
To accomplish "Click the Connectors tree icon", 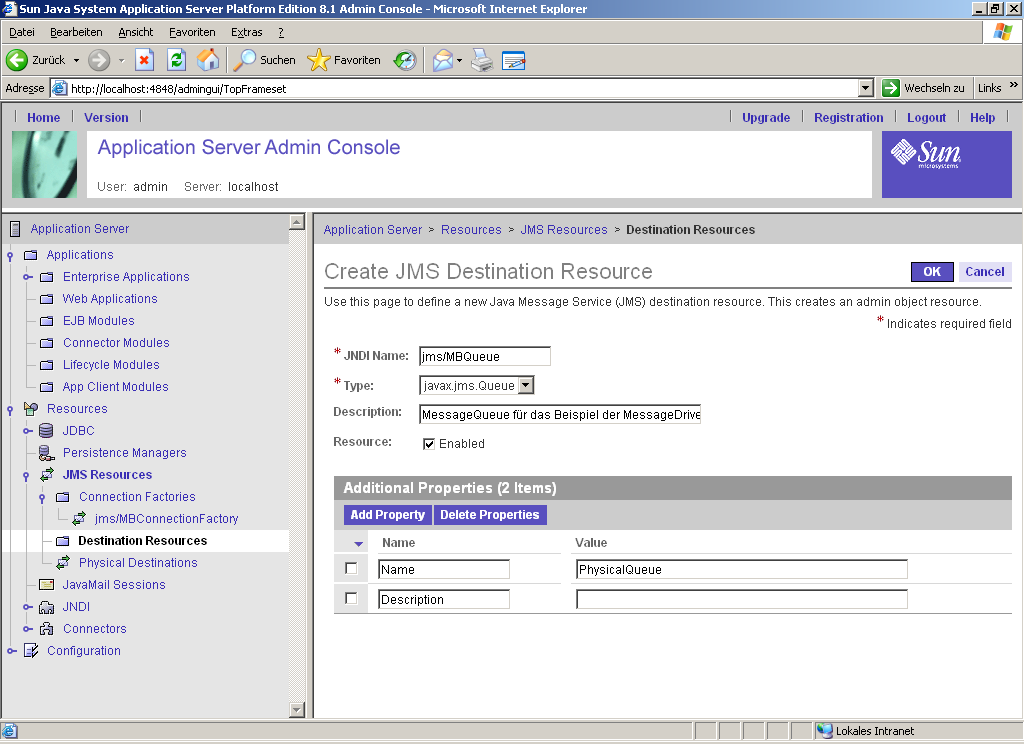I will (46, 628).
